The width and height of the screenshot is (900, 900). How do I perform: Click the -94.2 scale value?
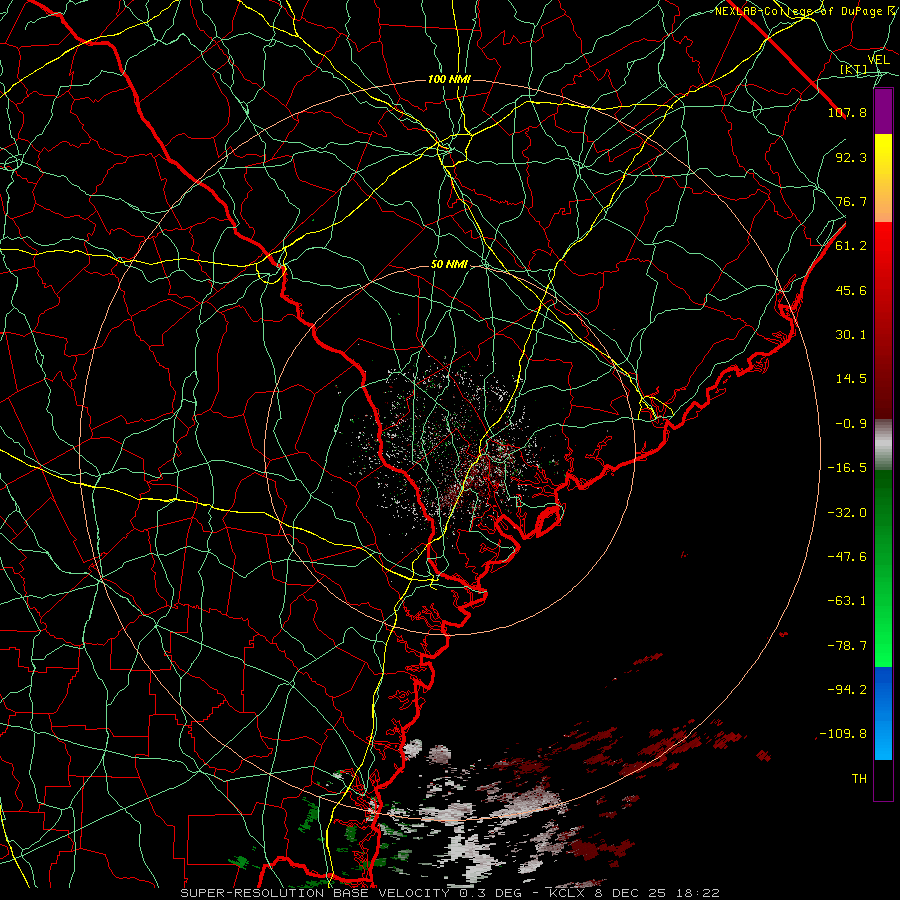(x=847, y=690)
